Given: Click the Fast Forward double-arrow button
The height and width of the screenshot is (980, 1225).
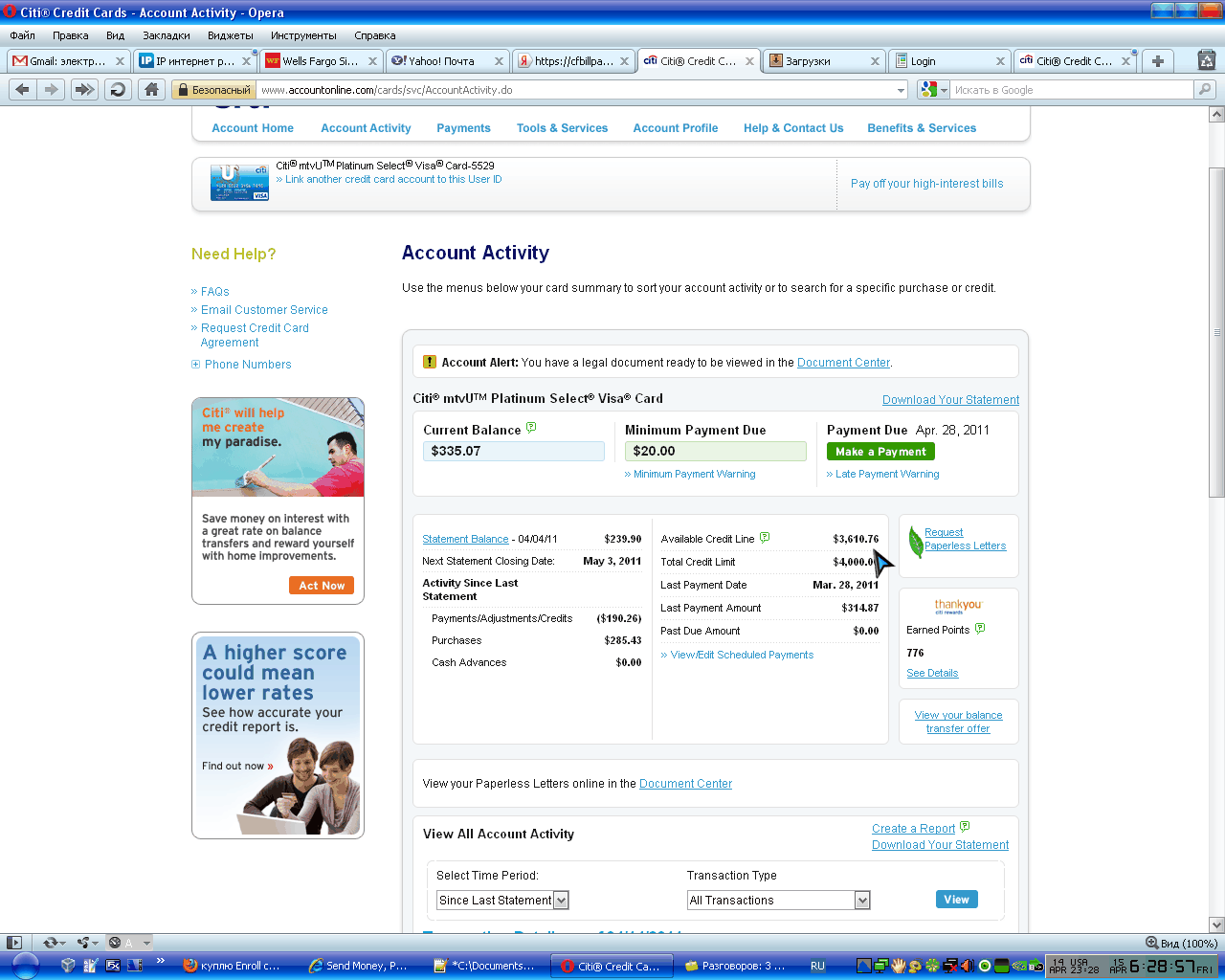Looking at the screenshot, I should [x=85, y=89].
